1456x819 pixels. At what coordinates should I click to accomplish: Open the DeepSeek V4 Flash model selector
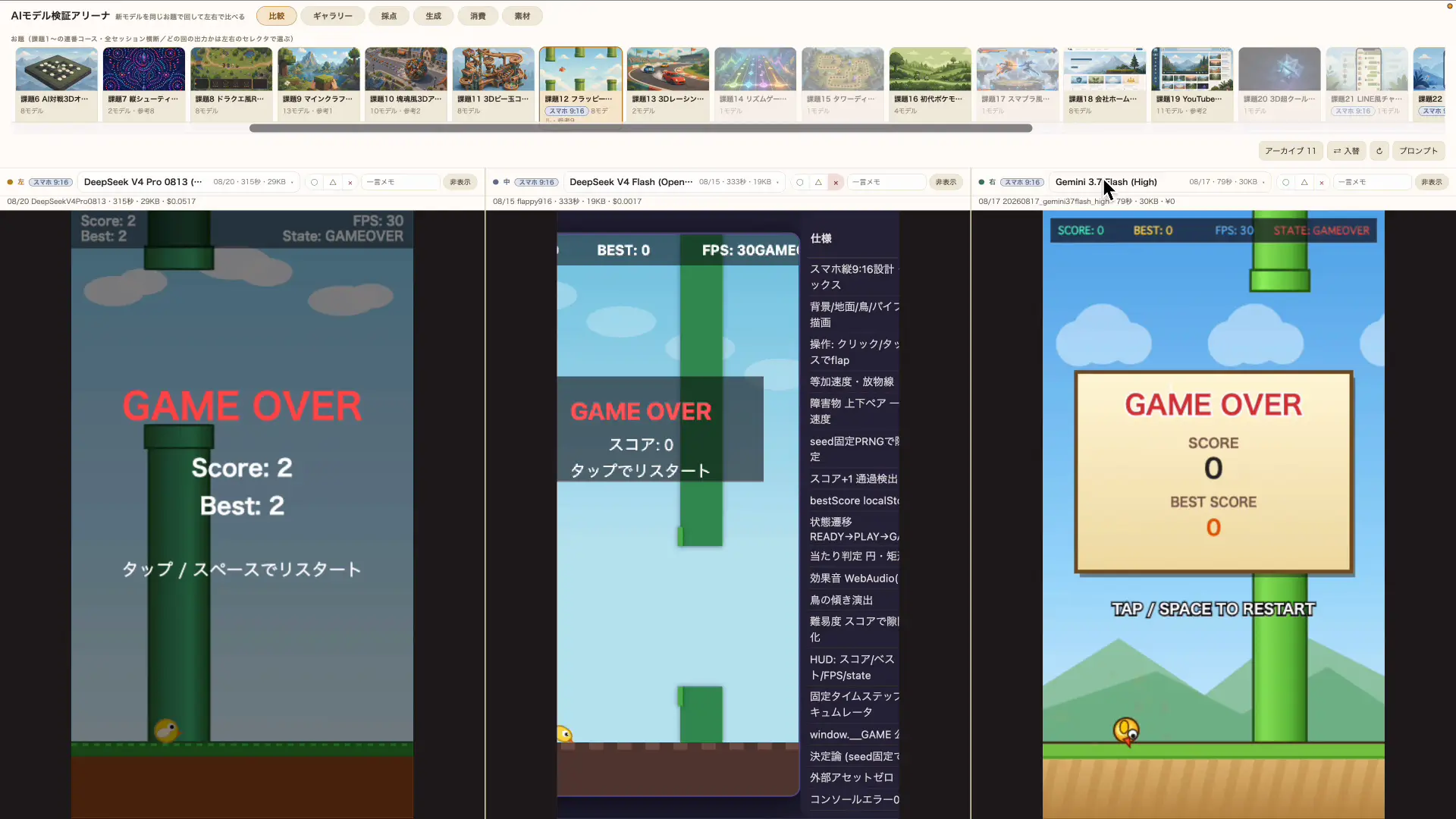click(675, 182)
